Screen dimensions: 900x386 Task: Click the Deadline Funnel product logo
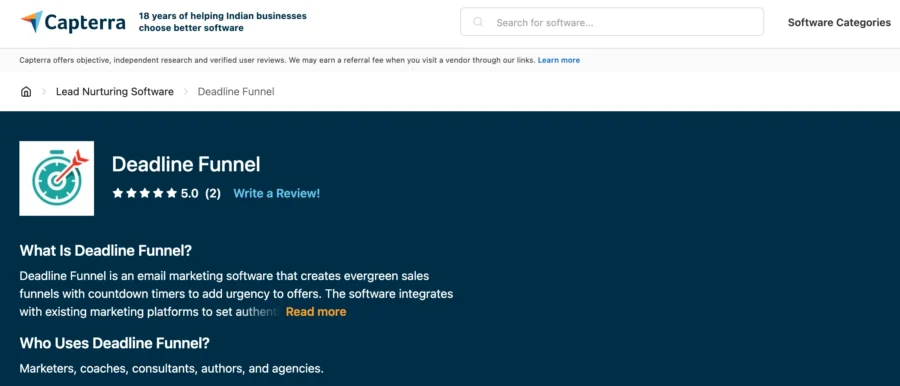(57, 178)
